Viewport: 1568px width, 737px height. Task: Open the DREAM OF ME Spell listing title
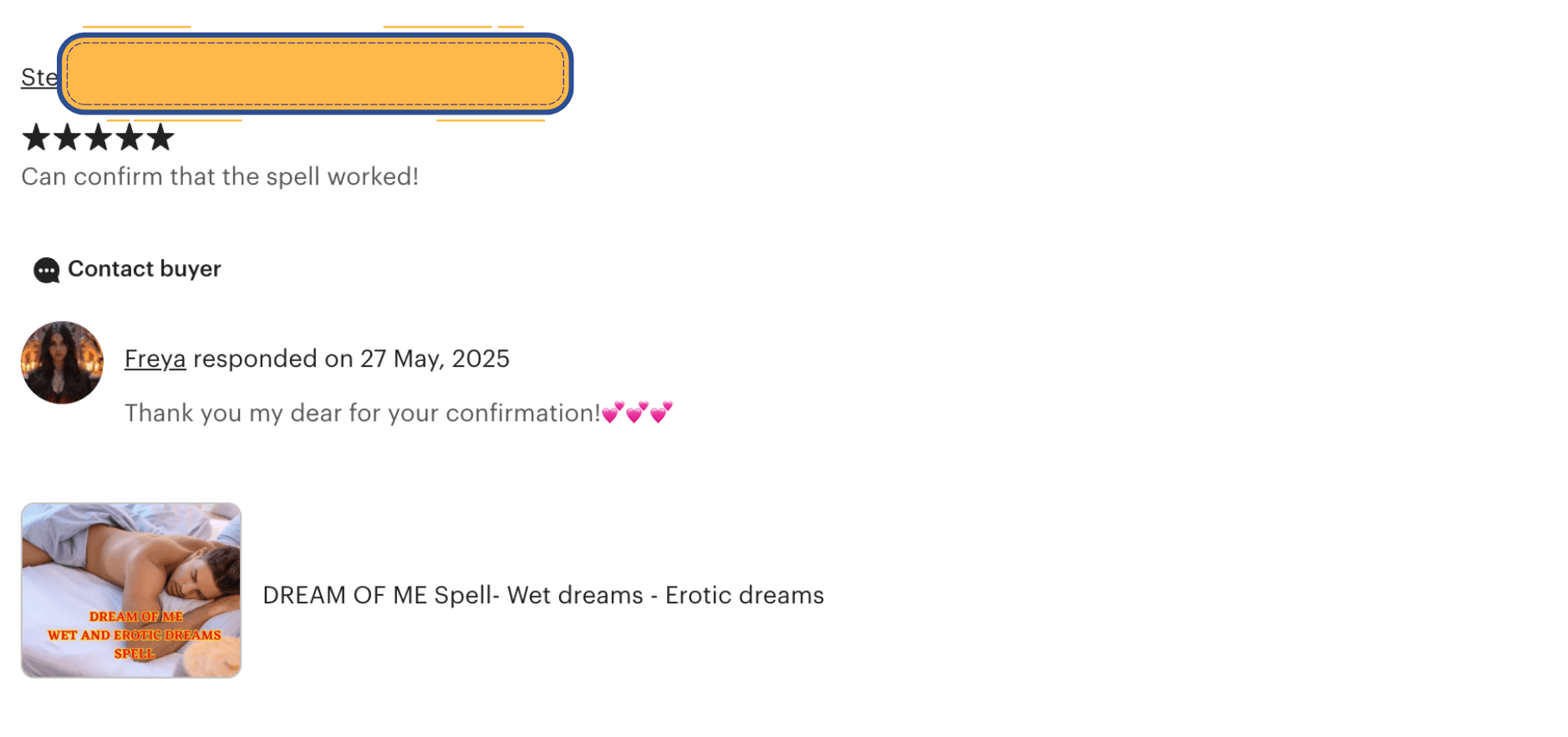[x=543, y=595]
